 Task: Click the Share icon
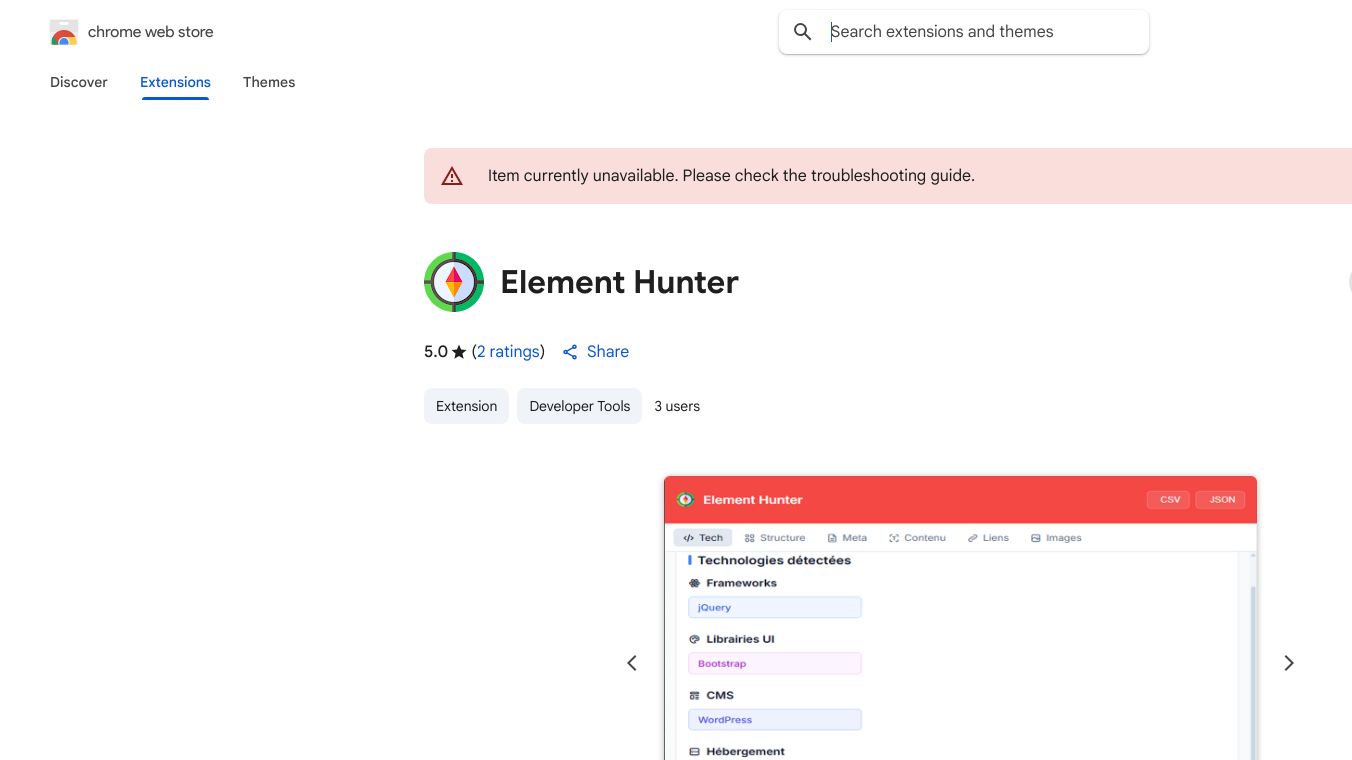[570, 352]
